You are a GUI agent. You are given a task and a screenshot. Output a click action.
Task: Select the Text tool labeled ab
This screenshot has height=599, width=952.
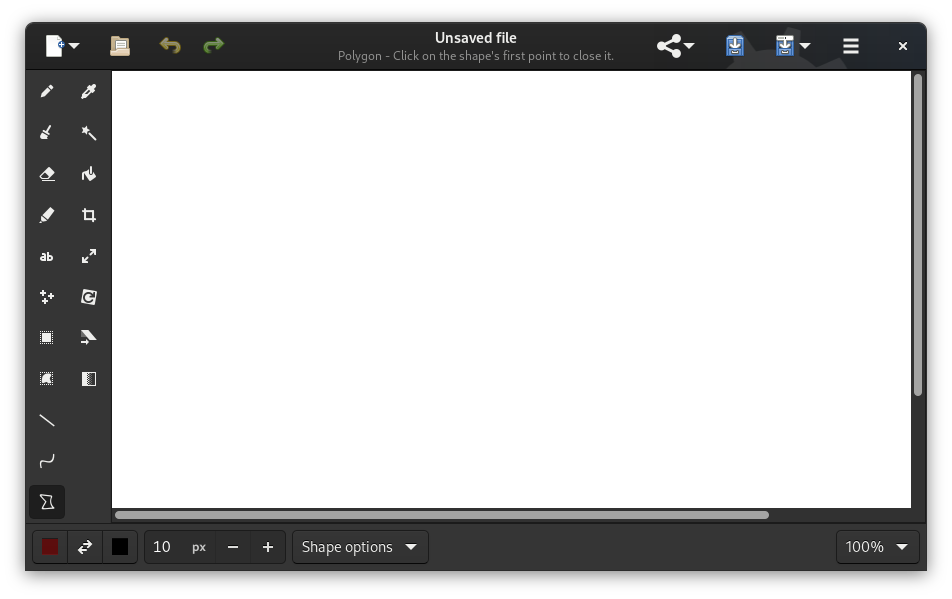(x=47, y=256)
